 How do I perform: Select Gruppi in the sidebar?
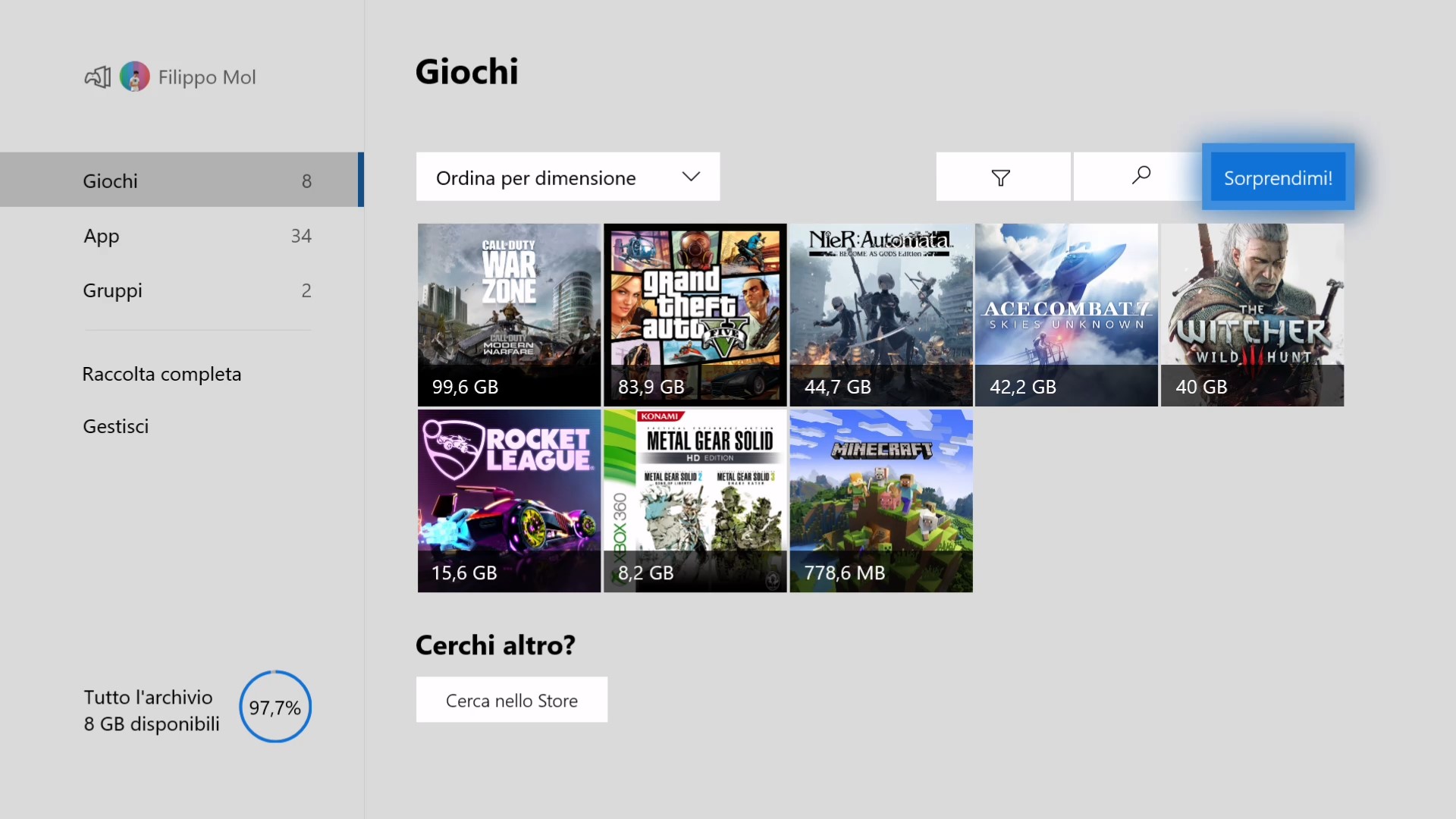click(182, 290)
